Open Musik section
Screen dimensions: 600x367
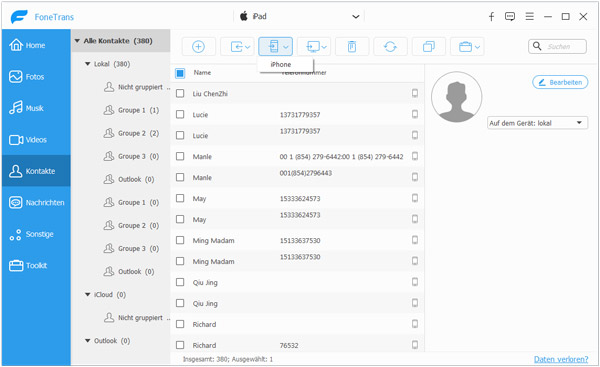pos(36,108)
